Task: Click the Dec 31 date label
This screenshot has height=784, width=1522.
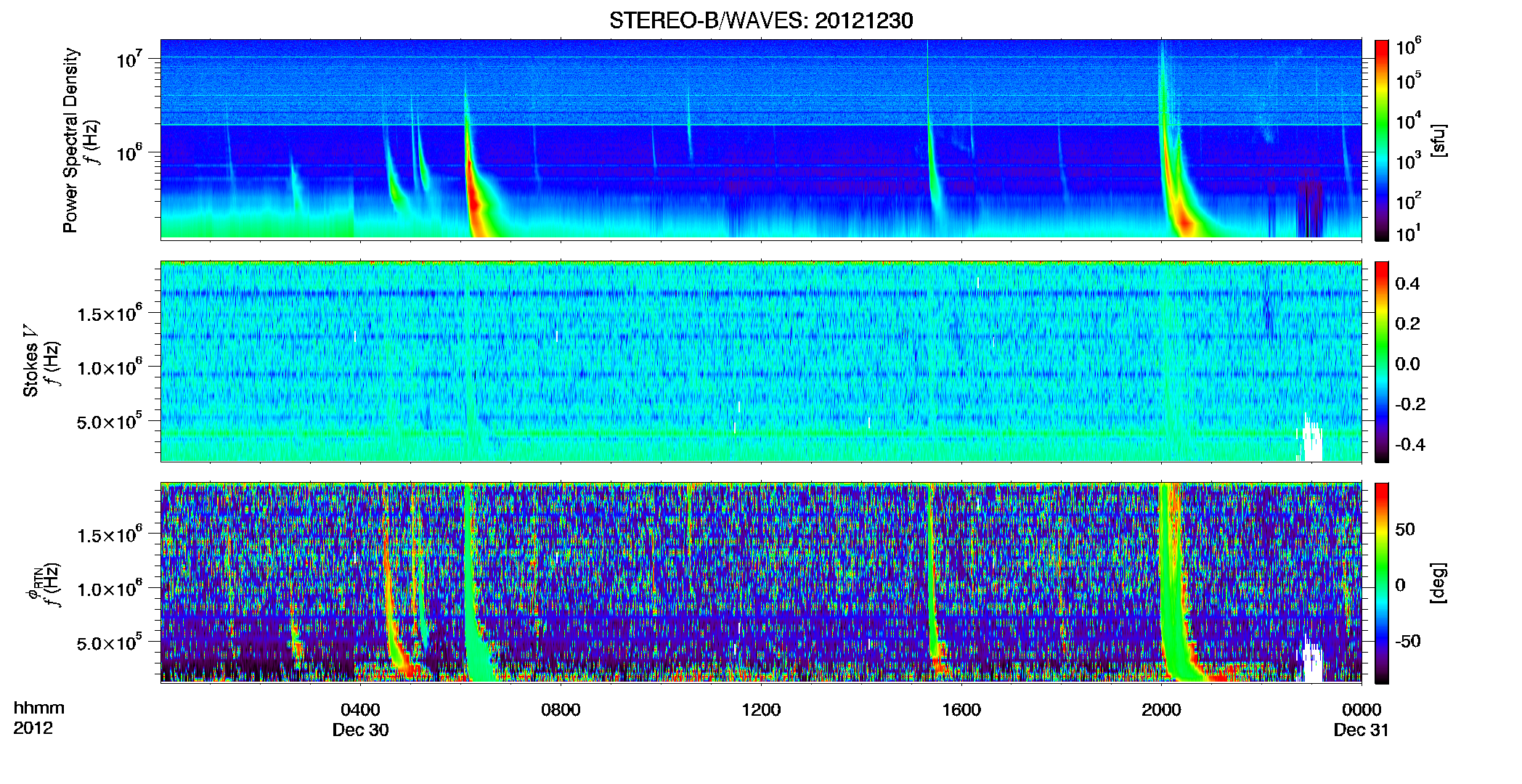Action: coord(1362,730)
